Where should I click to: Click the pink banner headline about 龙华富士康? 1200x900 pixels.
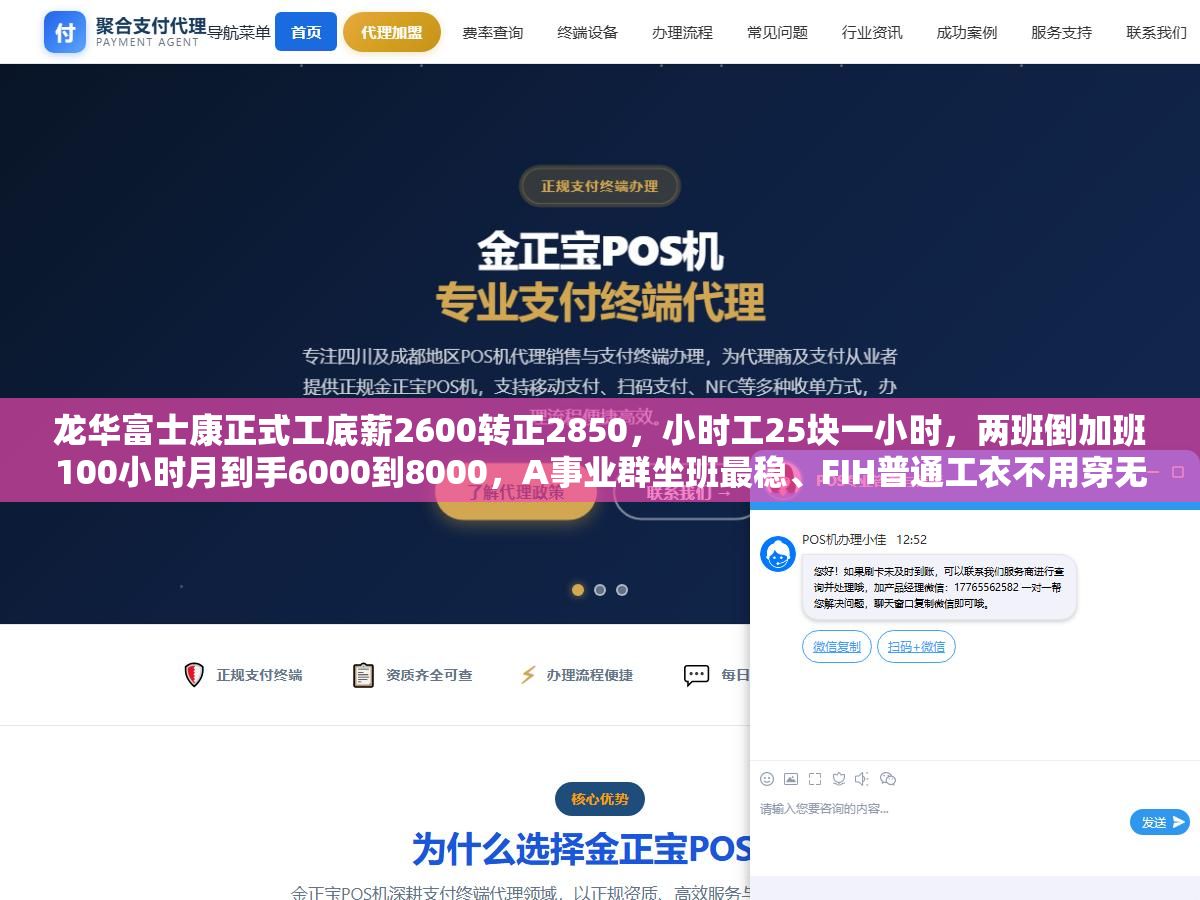tap(600, 451)
